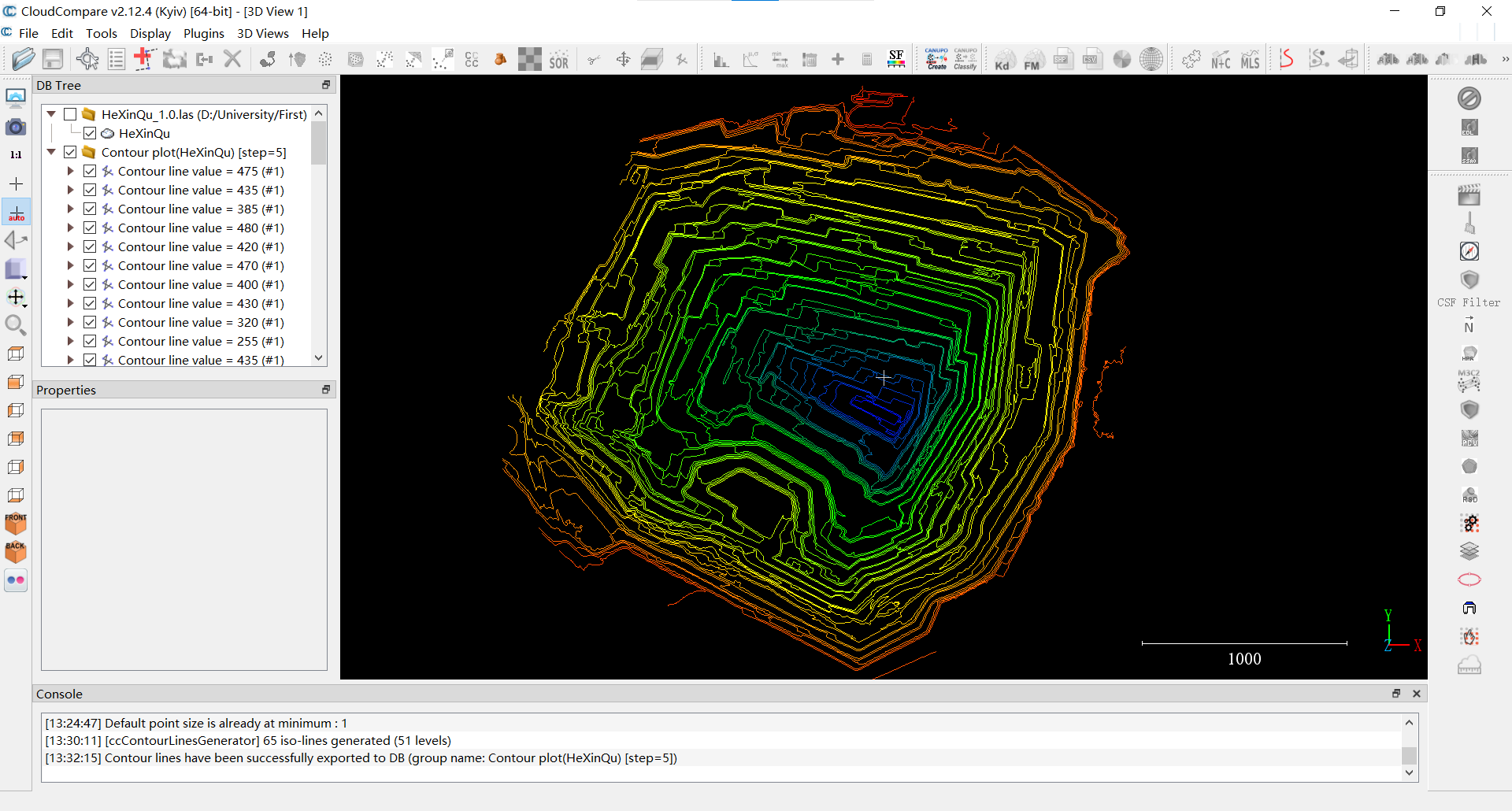Open the Help menu
Image resolution: width=1512 pixels, height=811 pixels.
pos(315,33)
